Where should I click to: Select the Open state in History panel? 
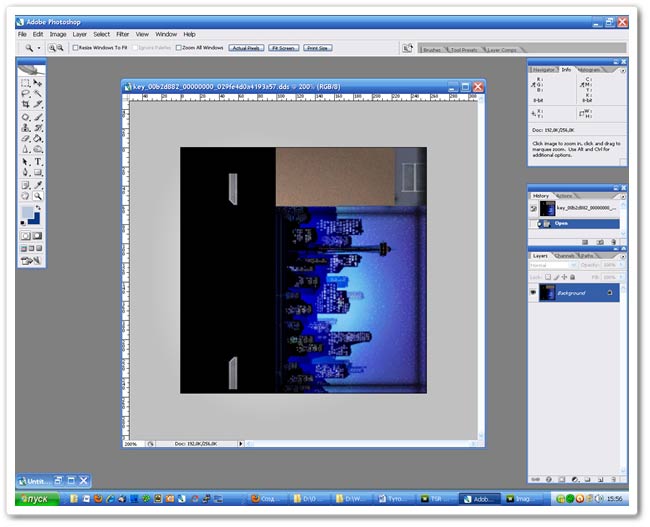click(x=562, y=224)
